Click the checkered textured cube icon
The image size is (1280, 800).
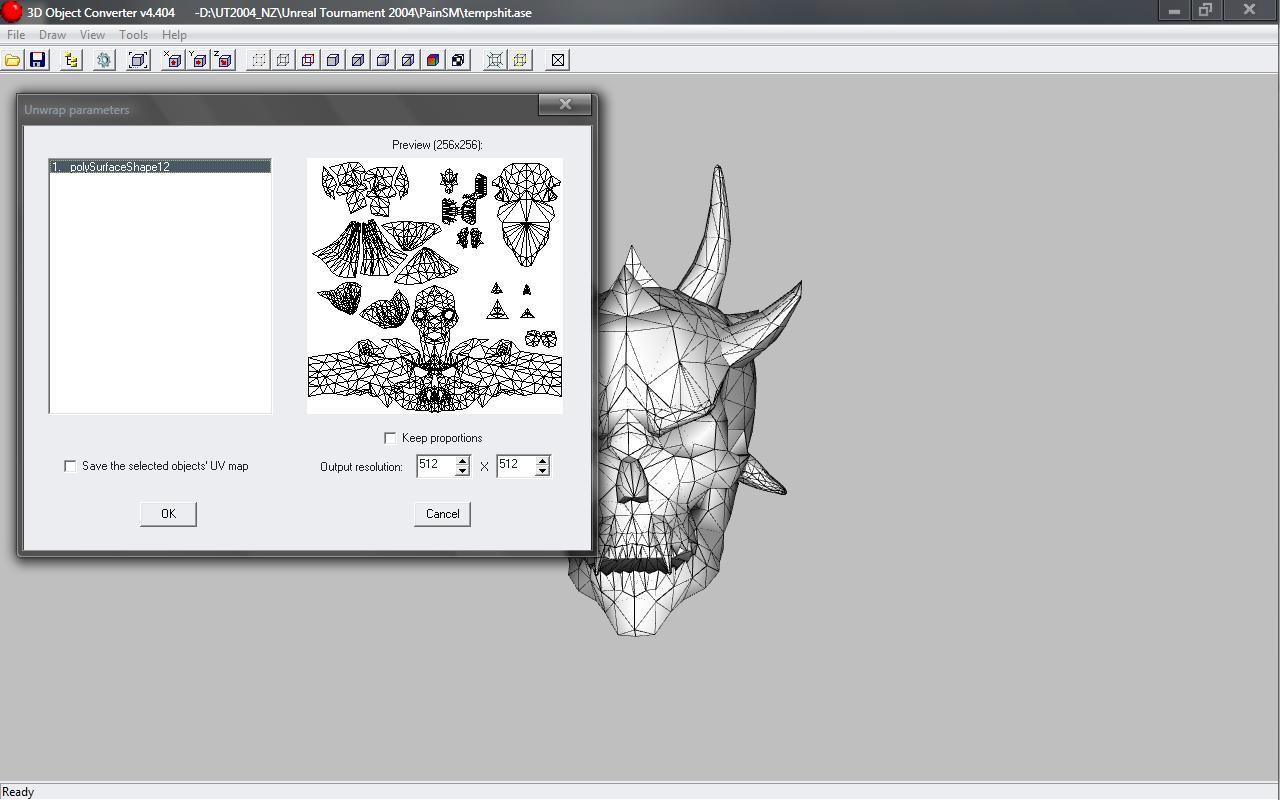point(458,60)
